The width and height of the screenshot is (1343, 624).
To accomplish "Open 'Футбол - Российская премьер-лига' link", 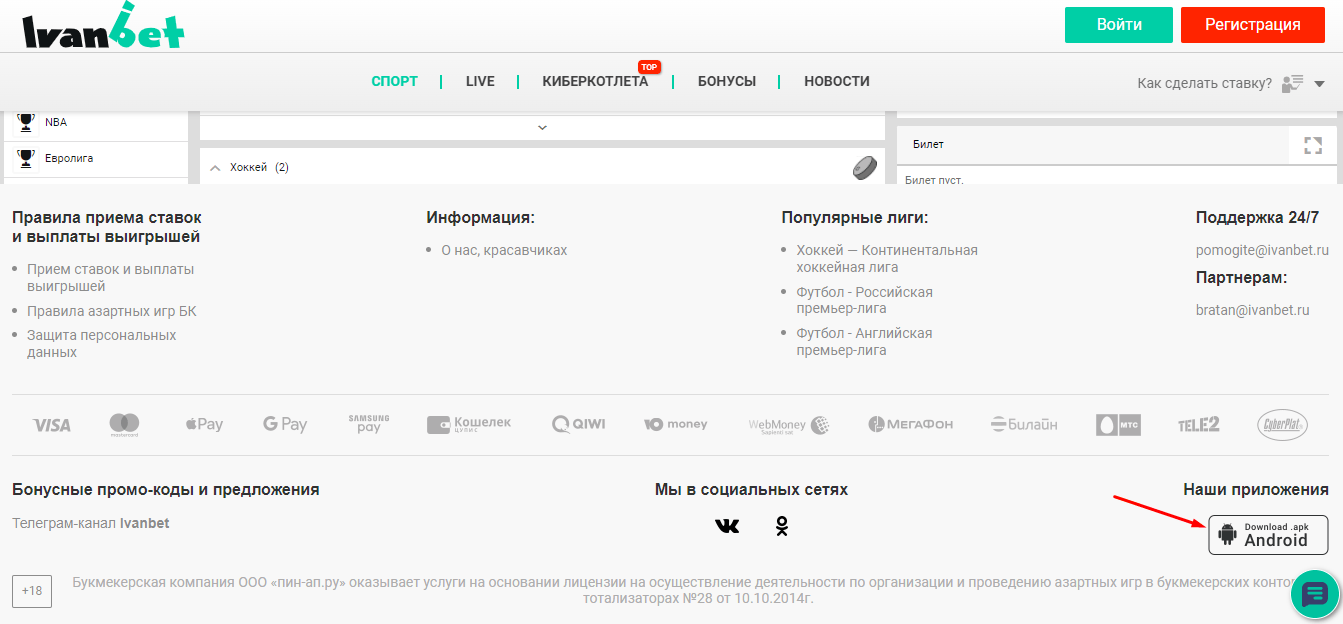I will coord(865,301).
